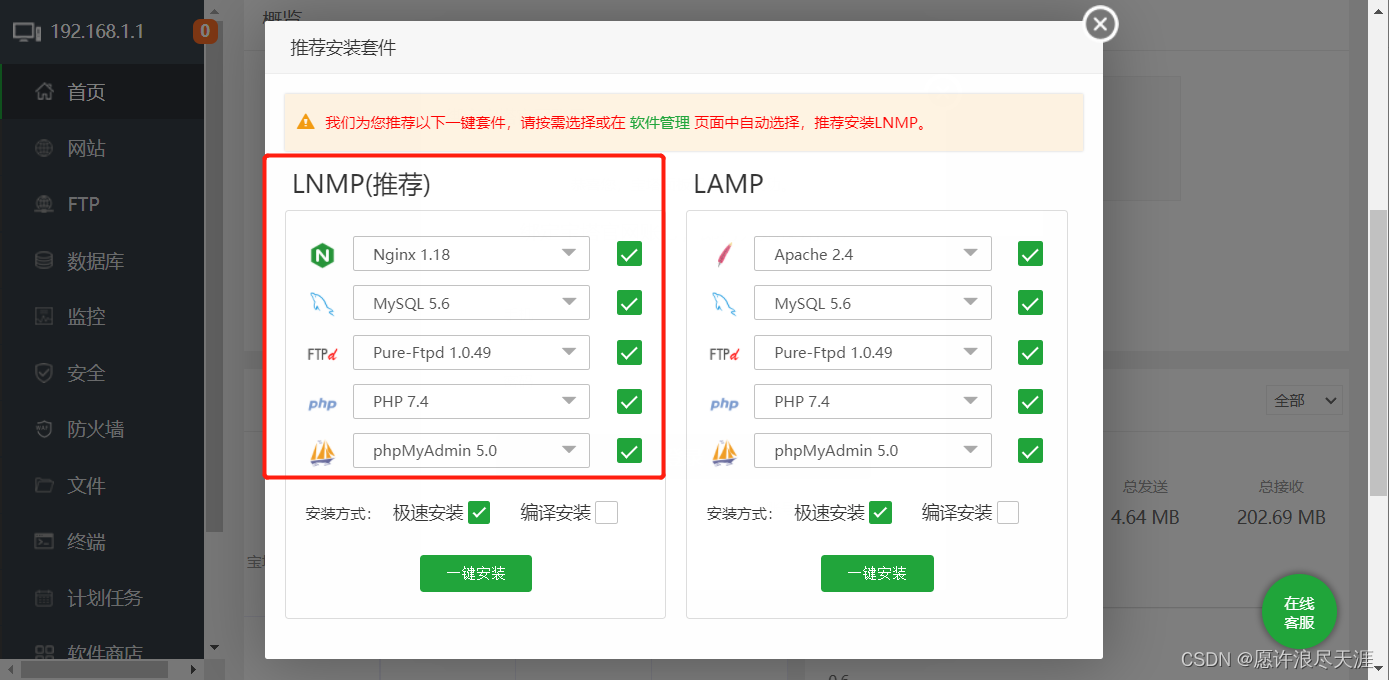Open LAMP Pure-Ftpd 1.0.49 dropdown
Image resolution: width=1389 pixels, height=680 pixels.
pyautogui.click(x=873, y=352)
